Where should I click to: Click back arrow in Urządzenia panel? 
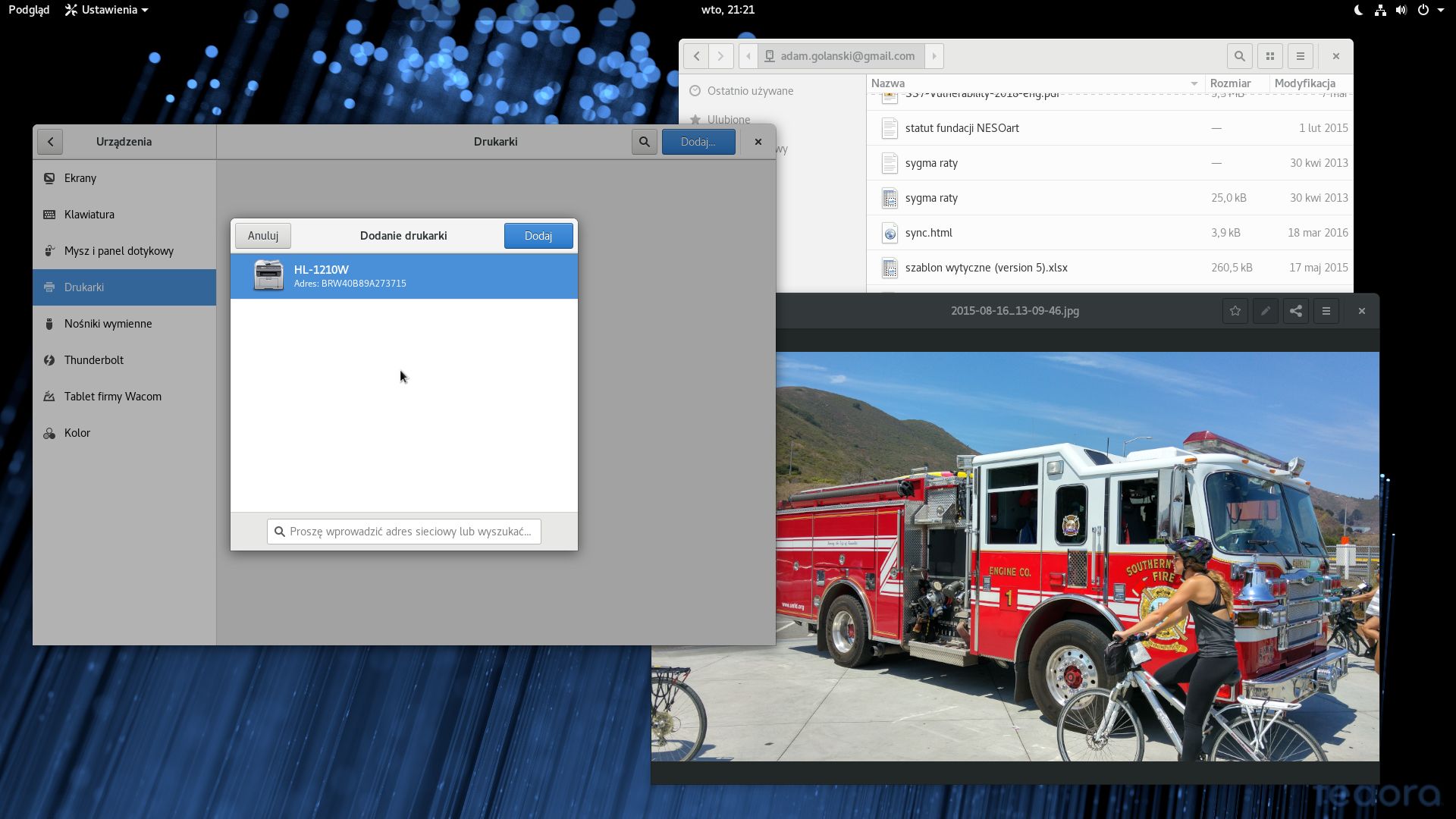[x=50, y=142]
